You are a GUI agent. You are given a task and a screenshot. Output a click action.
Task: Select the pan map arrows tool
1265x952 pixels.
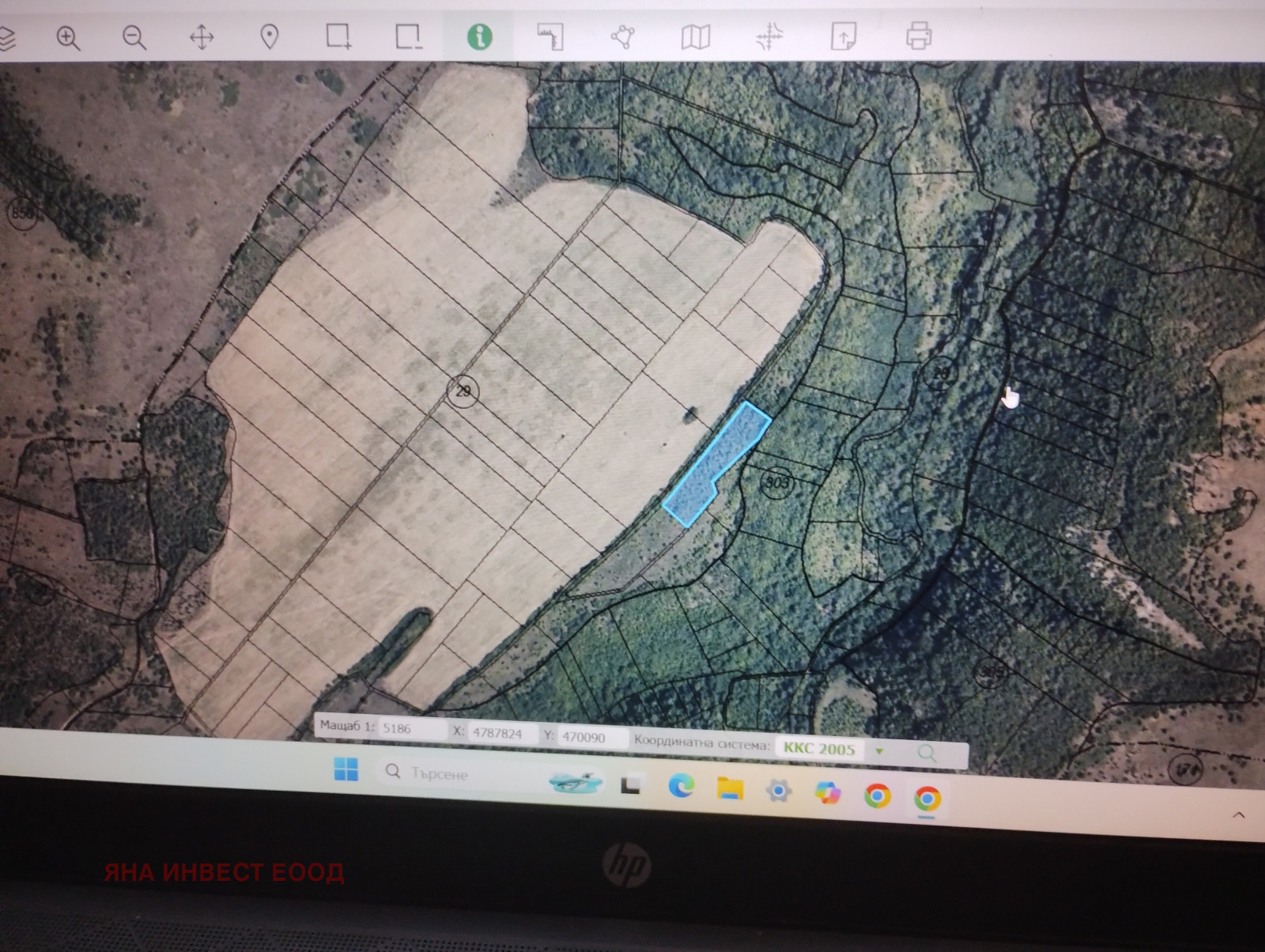(x=202, y=37)
